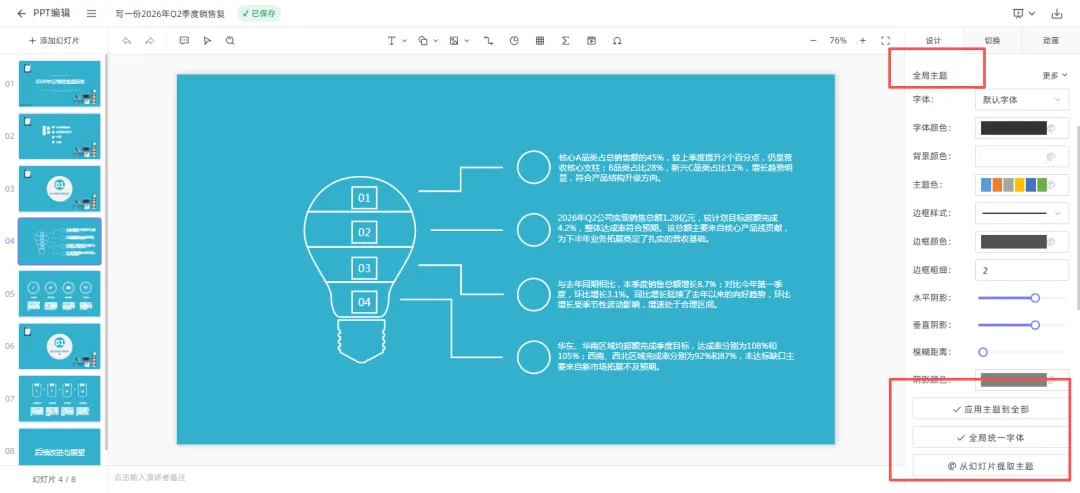Switch to the 动画 tab

click(x=1050, y=41)
